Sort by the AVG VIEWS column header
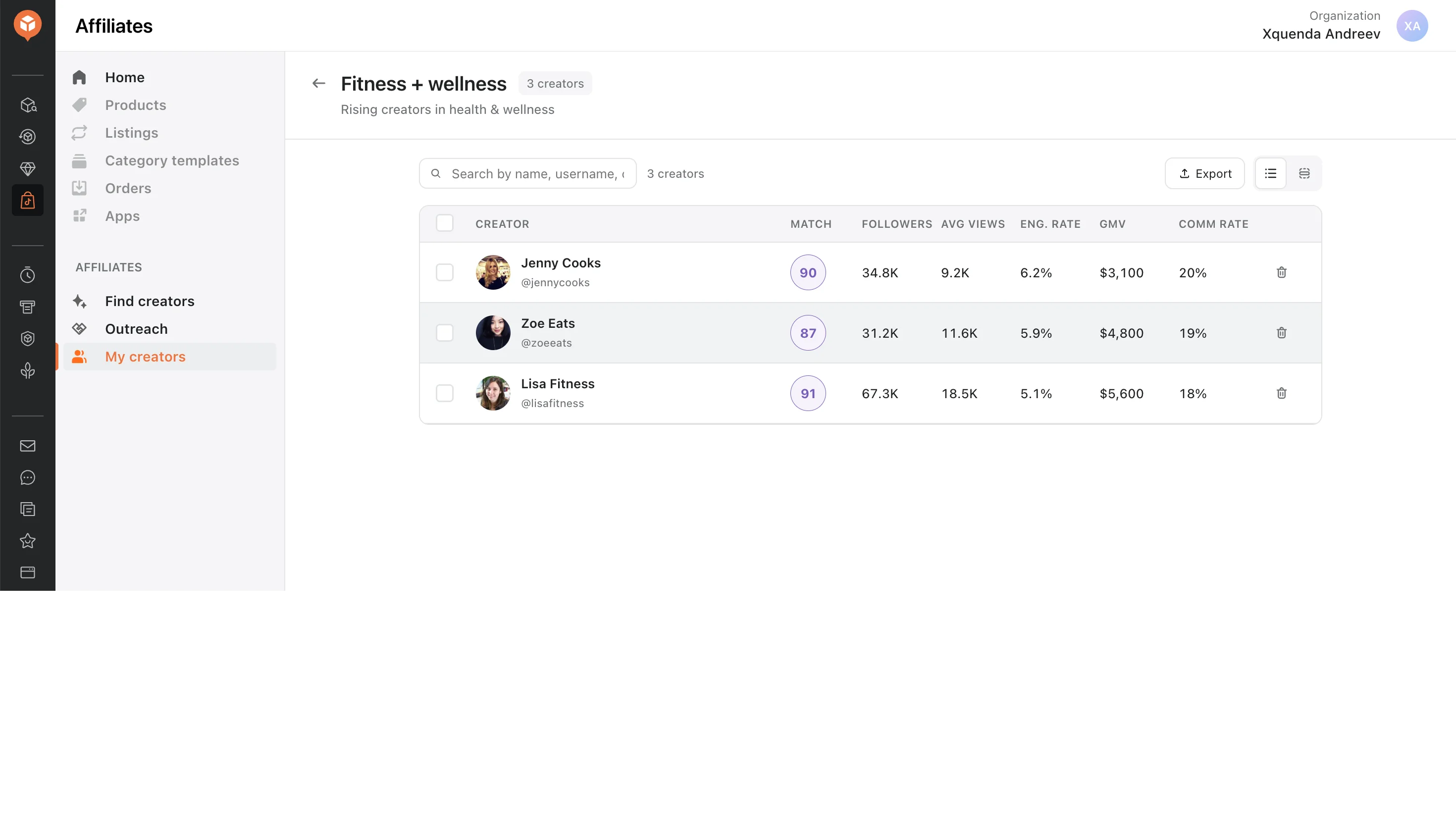The image size is (1456, 828). [x=973, y=224]
